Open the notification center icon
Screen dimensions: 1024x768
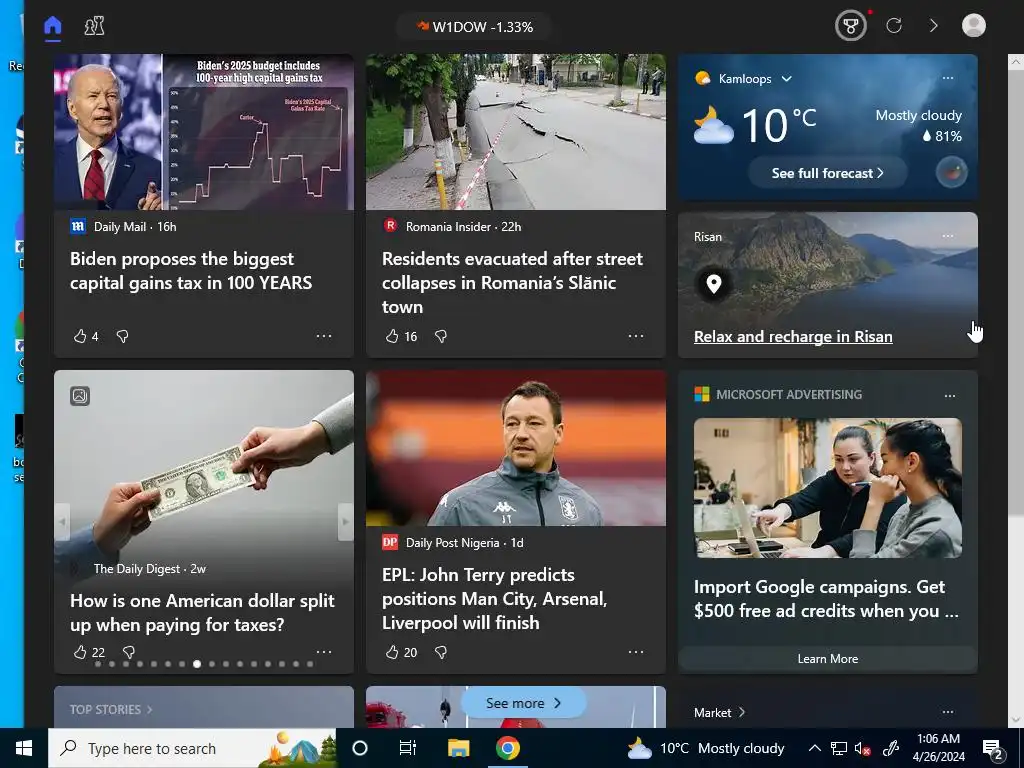[993, 748]
